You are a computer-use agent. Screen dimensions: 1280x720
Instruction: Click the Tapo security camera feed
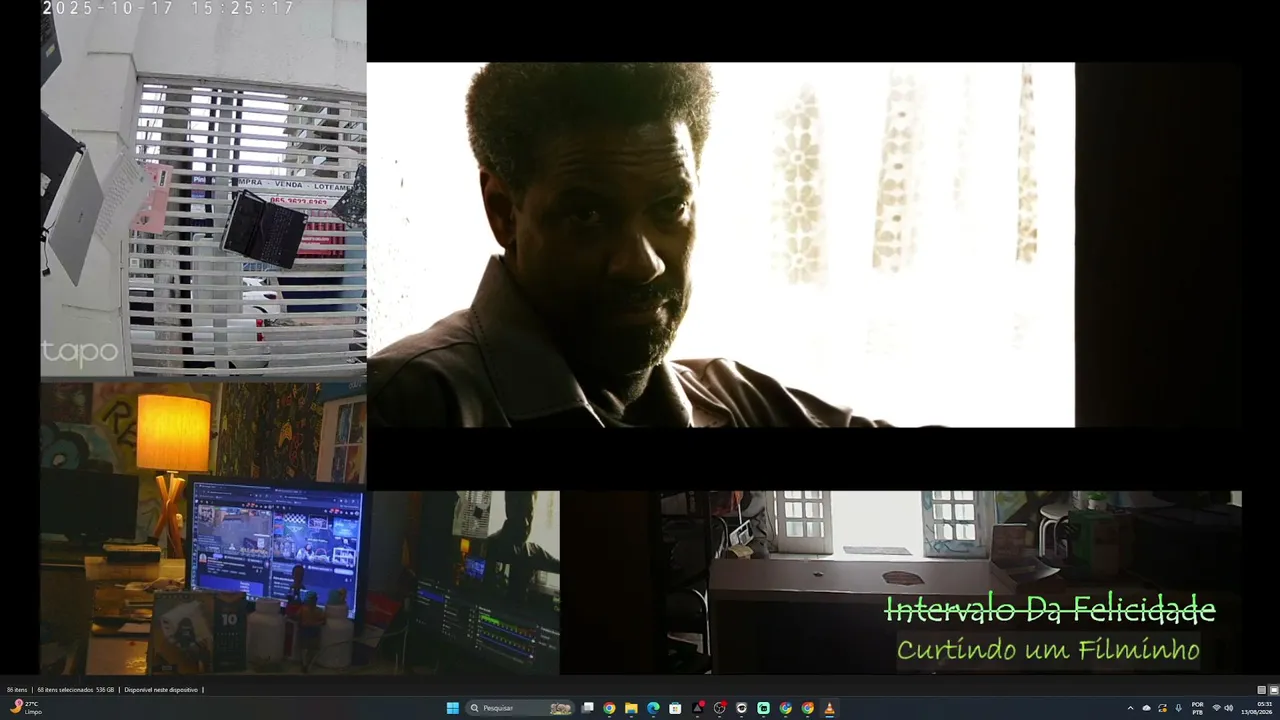point(204,189)
